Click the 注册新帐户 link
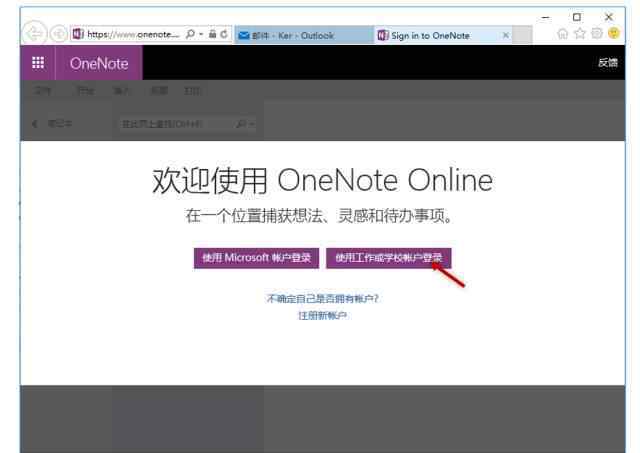This screenshot has height=453, width=640. (322, 315)
